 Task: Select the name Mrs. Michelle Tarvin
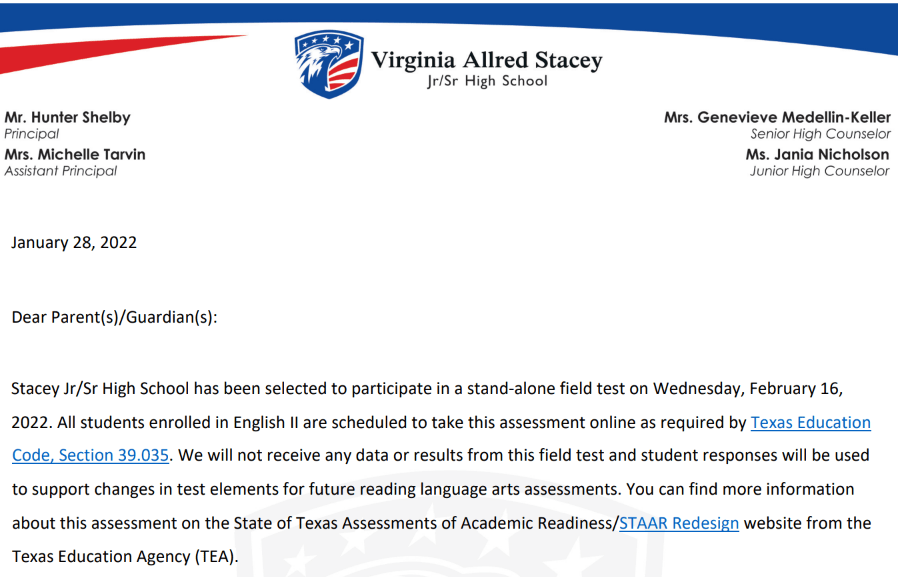tap(75, 154)
